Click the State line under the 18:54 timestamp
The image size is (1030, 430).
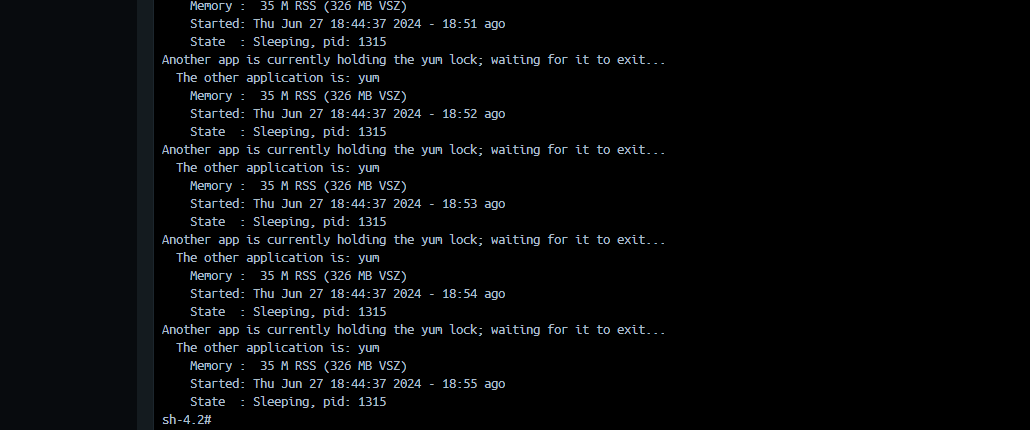[288, 312]
